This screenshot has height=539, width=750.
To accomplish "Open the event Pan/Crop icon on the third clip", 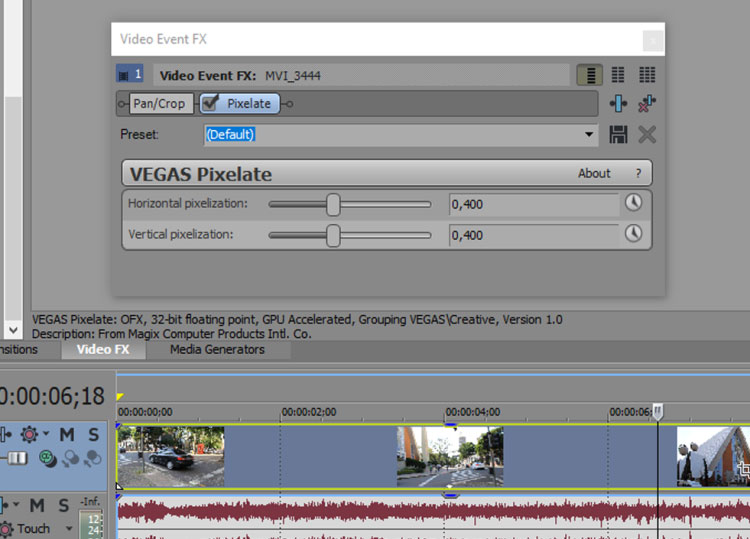I will coord(744,469).
